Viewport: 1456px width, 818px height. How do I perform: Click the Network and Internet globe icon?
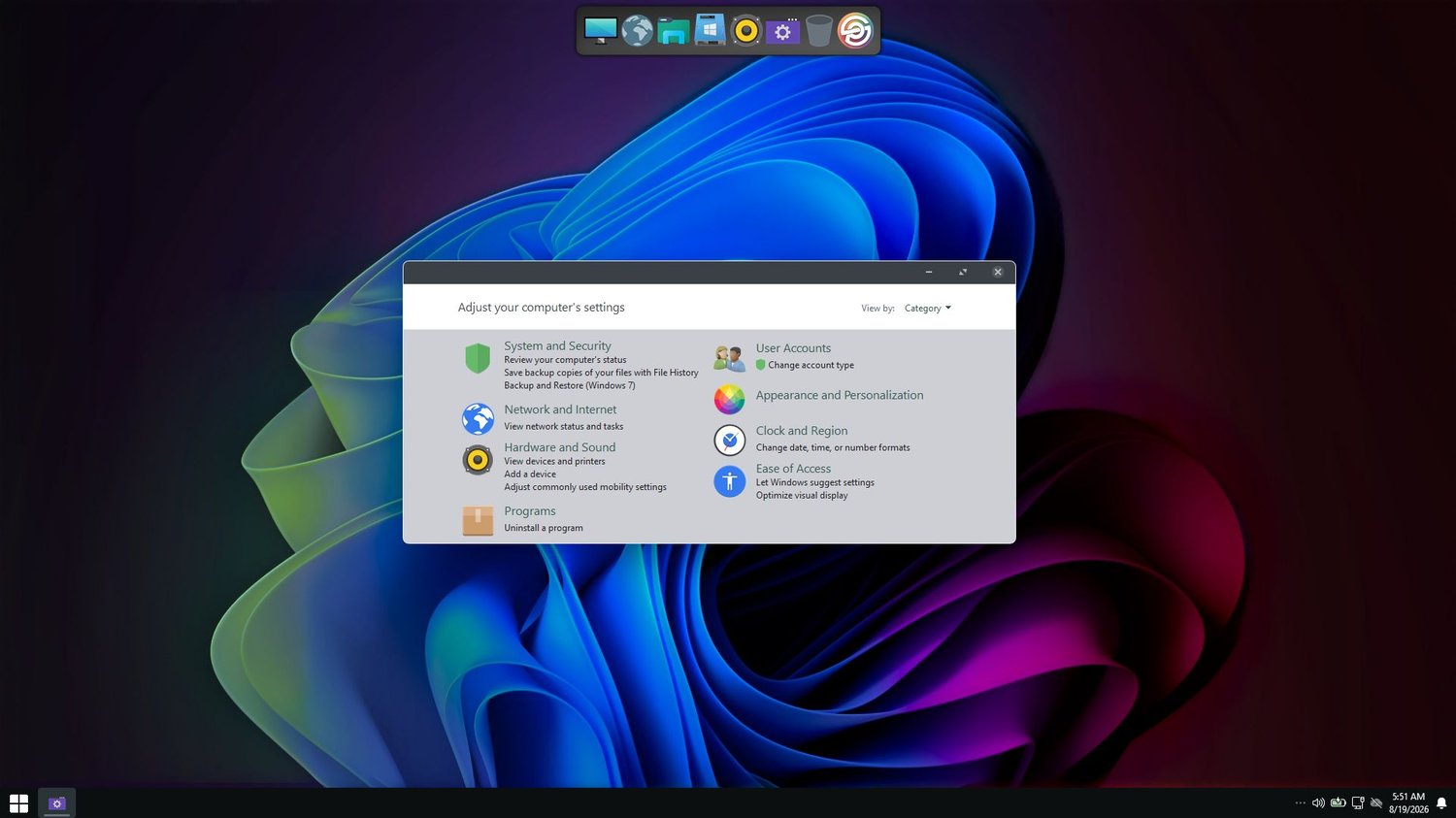click(x=478, y=418)
